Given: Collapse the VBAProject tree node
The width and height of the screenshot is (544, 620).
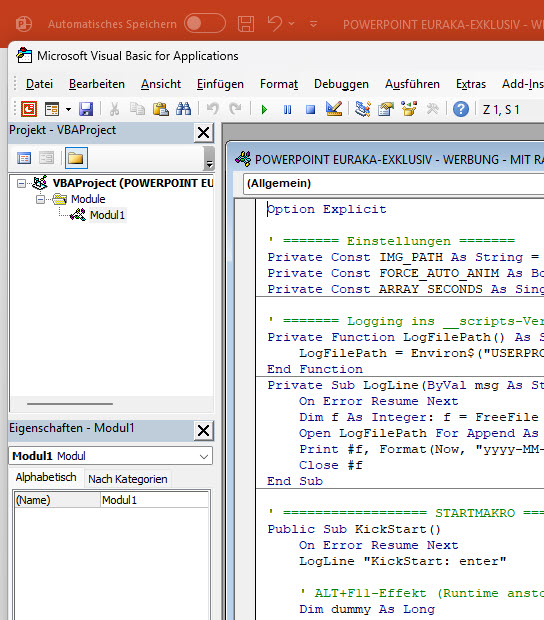Looking at the screenshot, I should (x=21, y=183).
